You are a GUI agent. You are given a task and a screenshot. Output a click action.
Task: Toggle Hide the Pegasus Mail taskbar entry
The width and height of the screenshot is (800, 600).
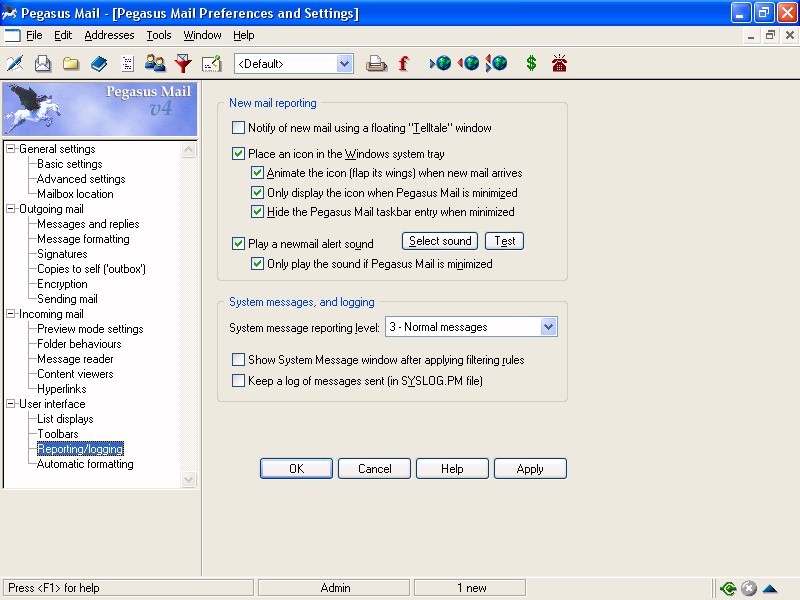[257, 212]
